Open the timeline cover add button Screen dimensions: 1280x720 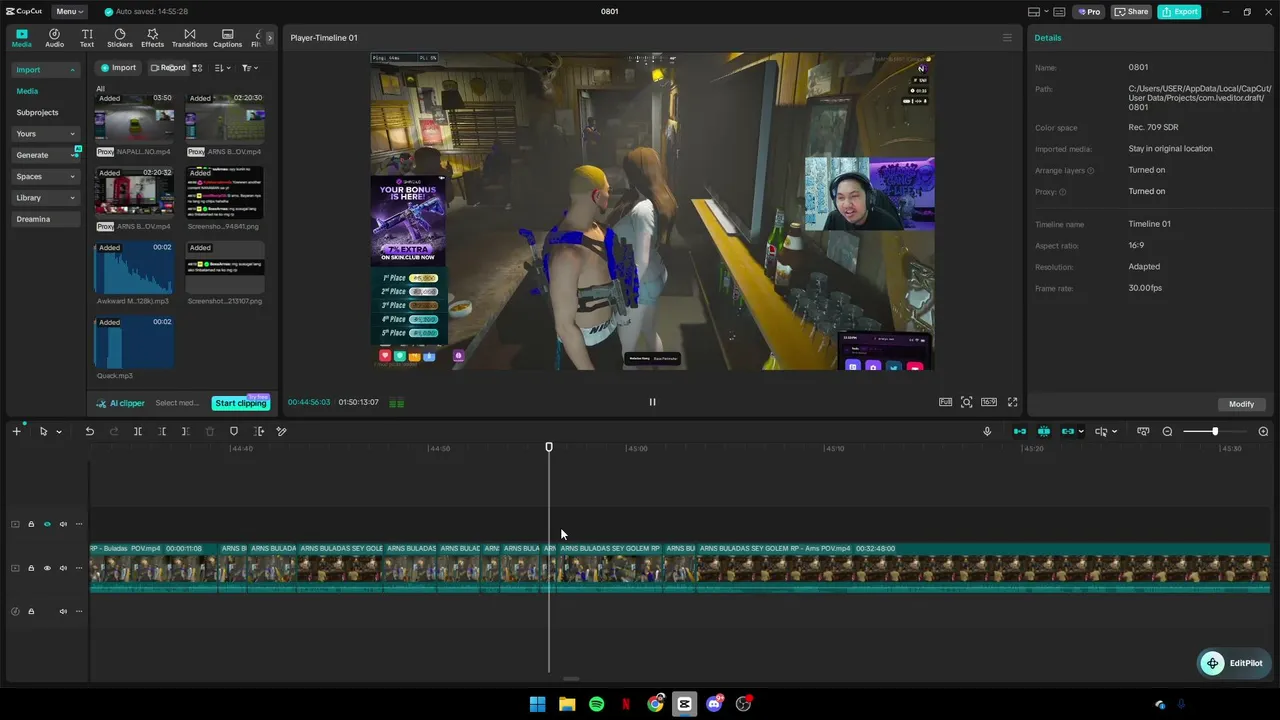[16, 431]
